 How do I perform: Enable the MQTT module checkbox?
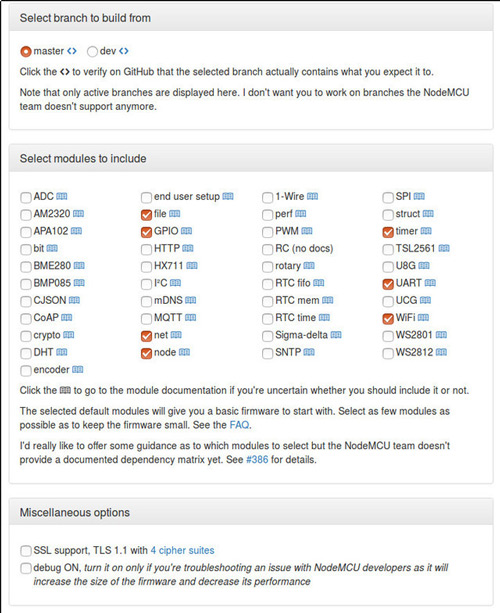click(x=146, y=319)
